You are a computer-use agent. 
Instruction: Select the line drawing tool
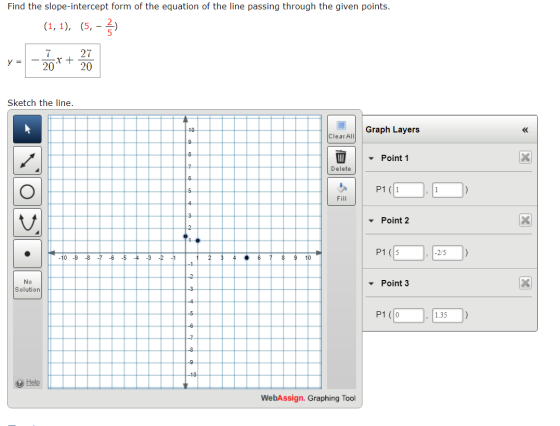[x=28, y=160]
